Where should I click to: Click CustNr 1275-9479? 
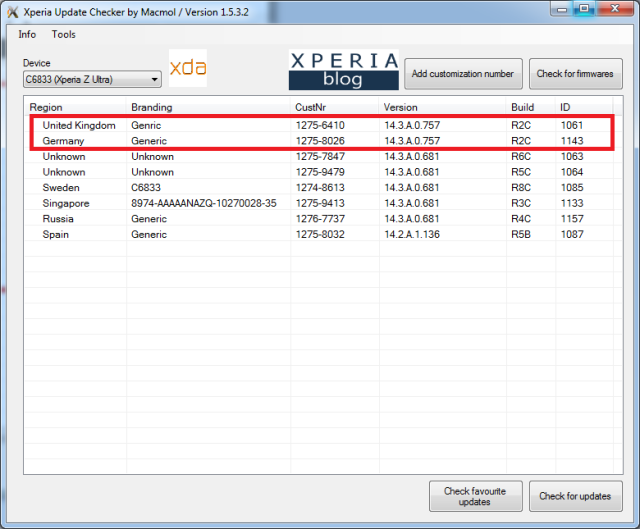(x=320, y=172)
